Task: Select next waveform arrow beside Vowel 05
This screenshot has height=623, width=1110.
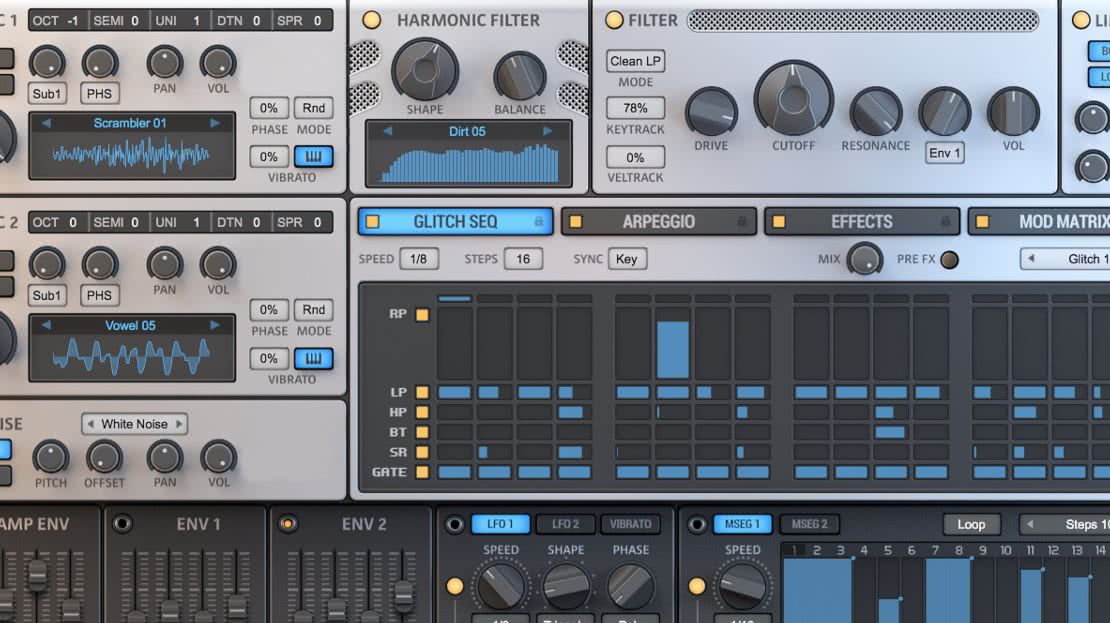Action: [214, 325]
